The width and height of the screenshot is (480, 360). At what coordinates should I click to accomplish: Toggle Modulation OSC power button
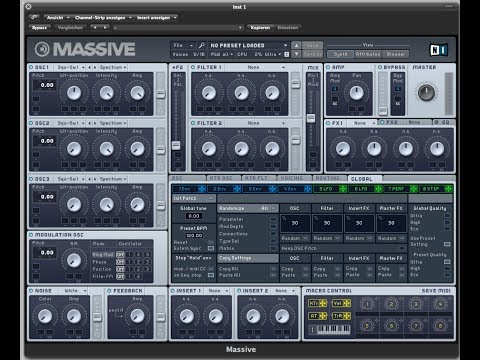tap(31, 235)
